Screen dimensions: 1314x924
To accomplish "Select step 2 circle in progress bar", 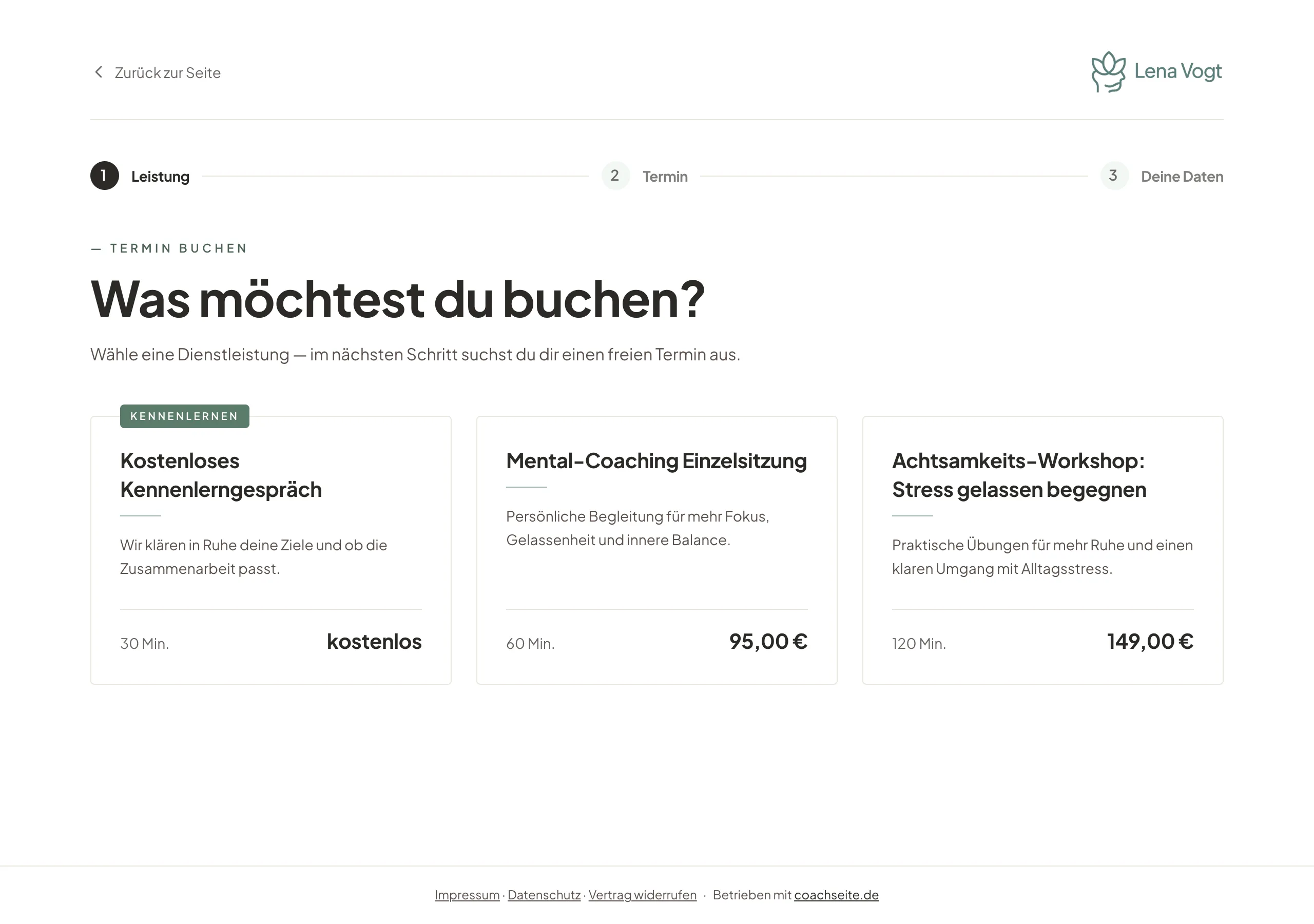I will coord(615,176).
